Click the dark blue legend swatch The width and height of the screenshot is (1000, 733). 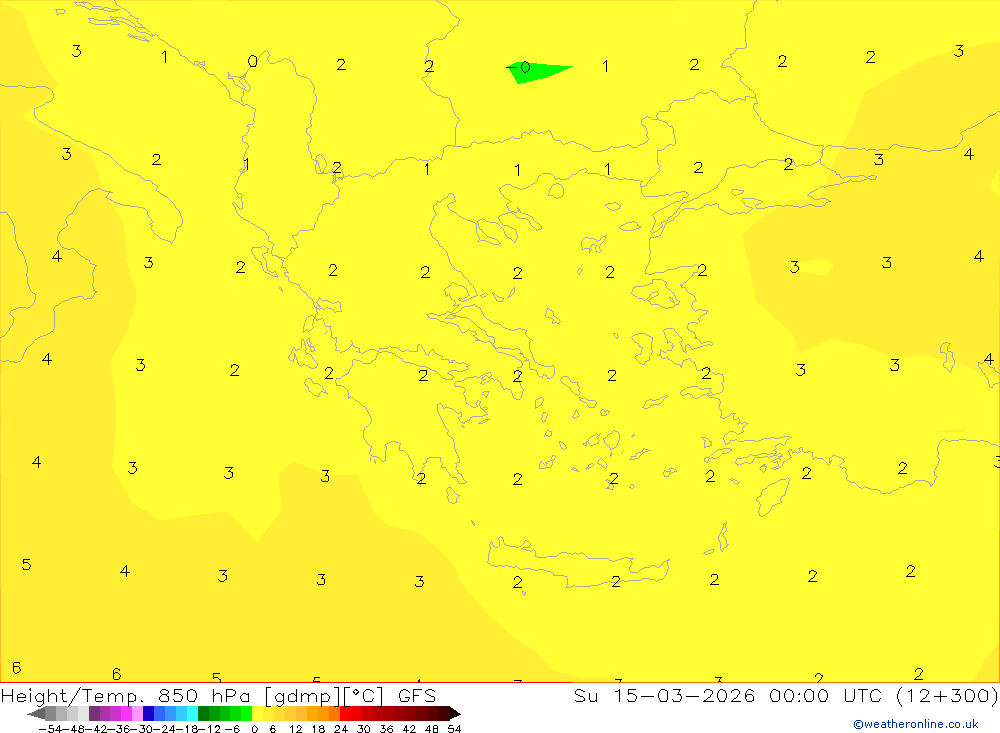(x=149, y=713)
